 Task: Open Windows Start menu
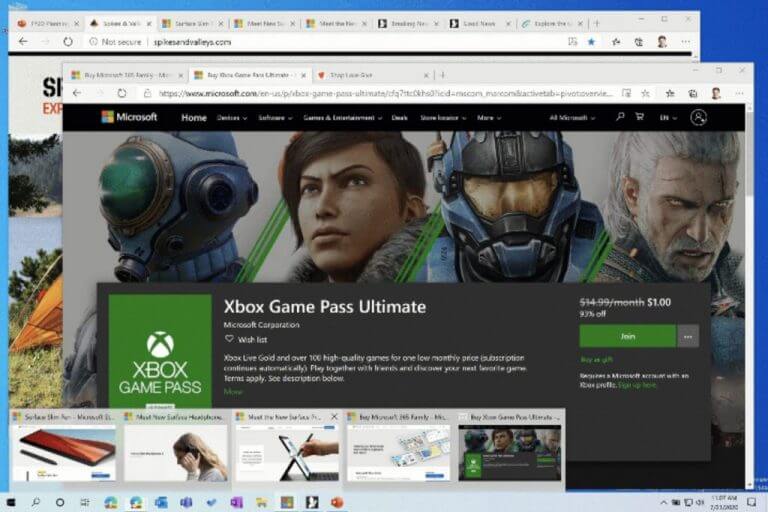[x=11, y=502]
